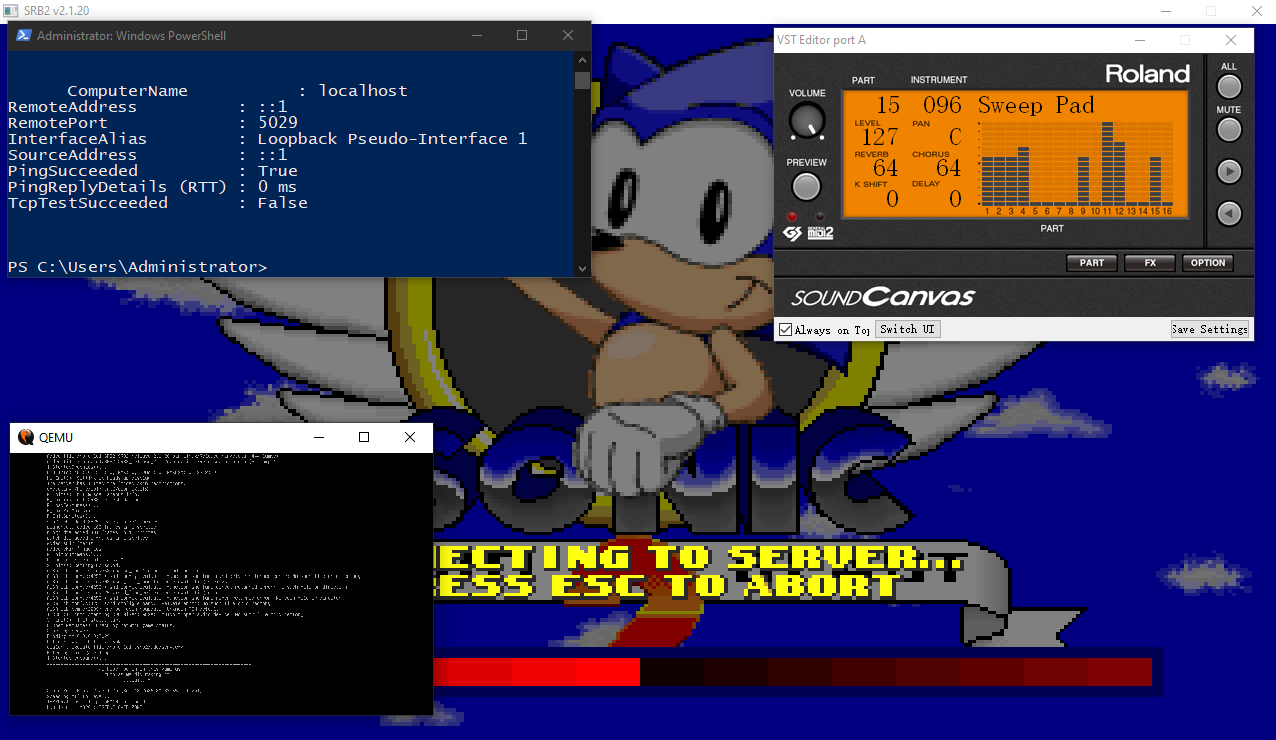Maximize the PowerShell window

[x=522, y=35]
